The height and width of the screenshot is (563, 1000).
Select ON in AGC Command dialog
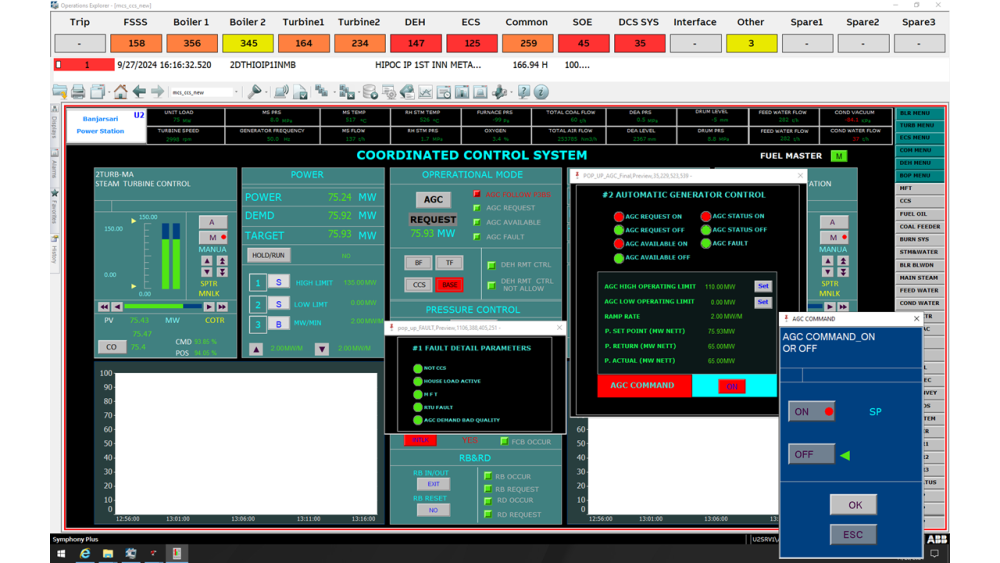click(811, 411)
